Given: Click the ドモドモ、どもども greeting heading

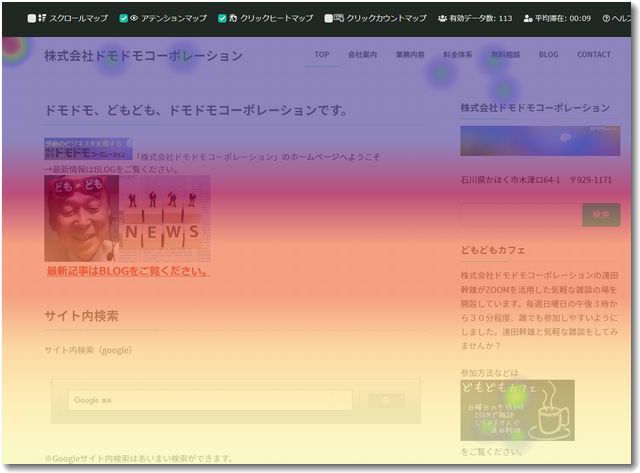Looking at the screenshot, I should tap(196, 110).
